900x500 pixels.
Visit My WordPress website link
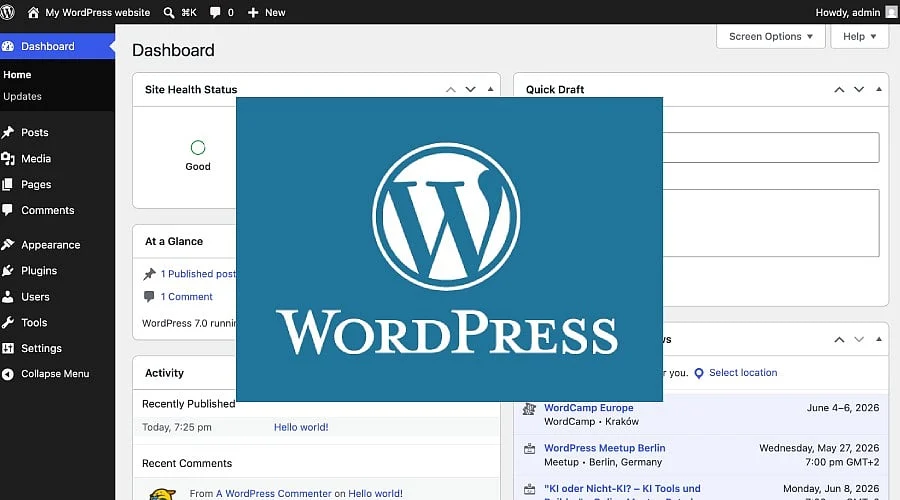point(98,12)
